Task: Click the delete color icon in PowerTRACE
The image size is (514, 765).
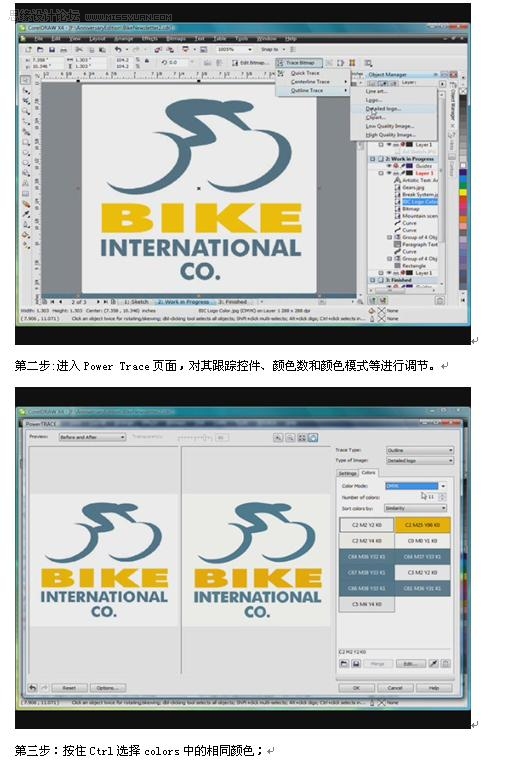Action: click(445, 664)
